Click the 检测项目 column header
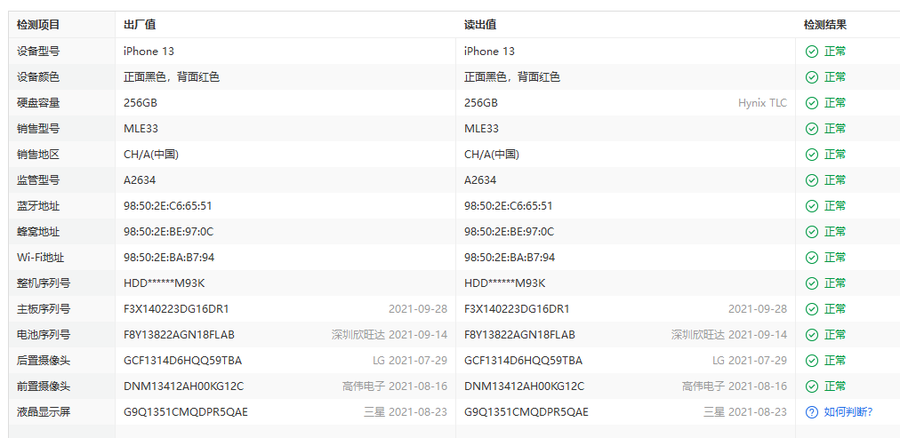 (38, 25)
